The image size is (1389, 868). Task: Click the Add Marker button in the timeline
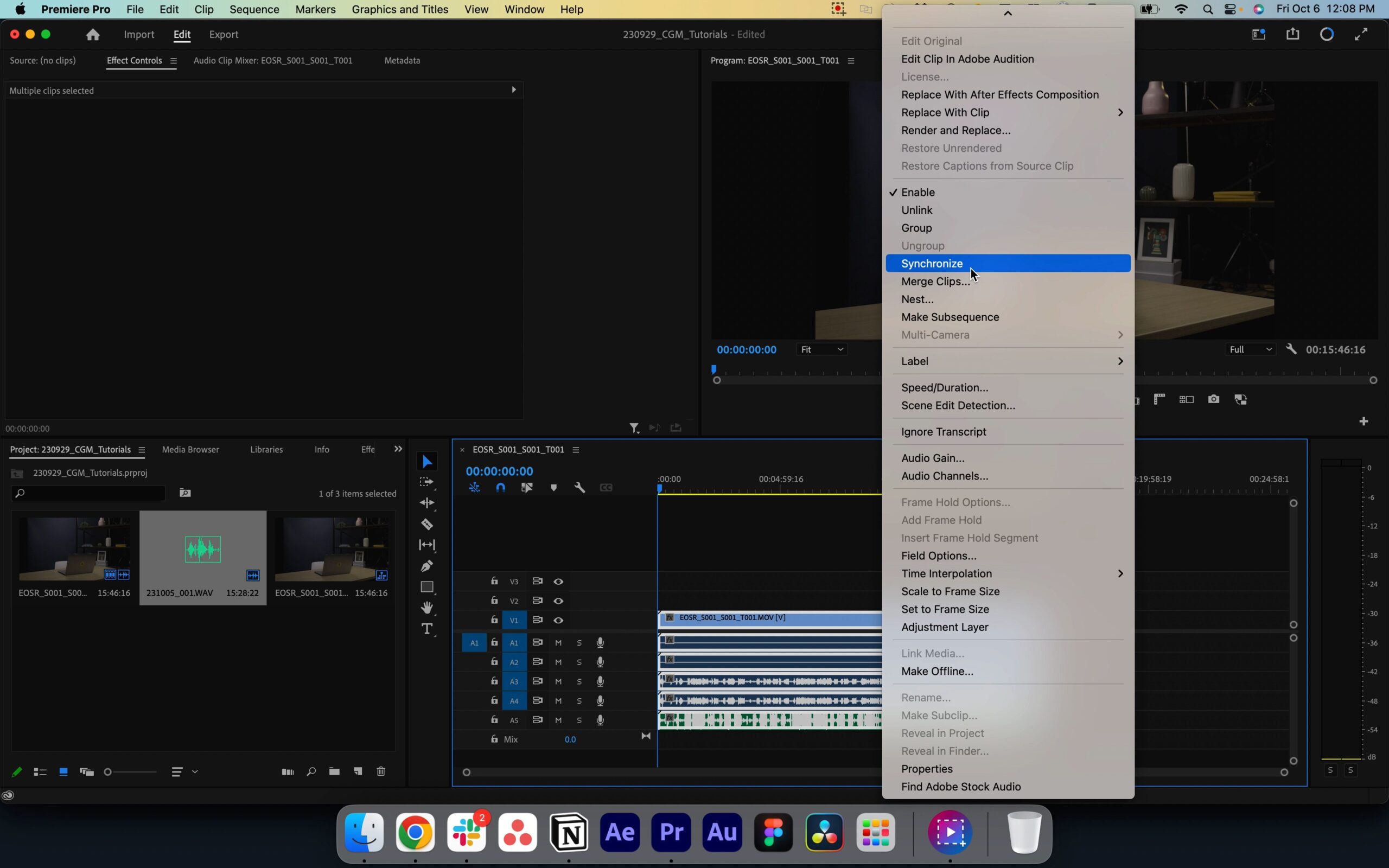pos(553,487)
